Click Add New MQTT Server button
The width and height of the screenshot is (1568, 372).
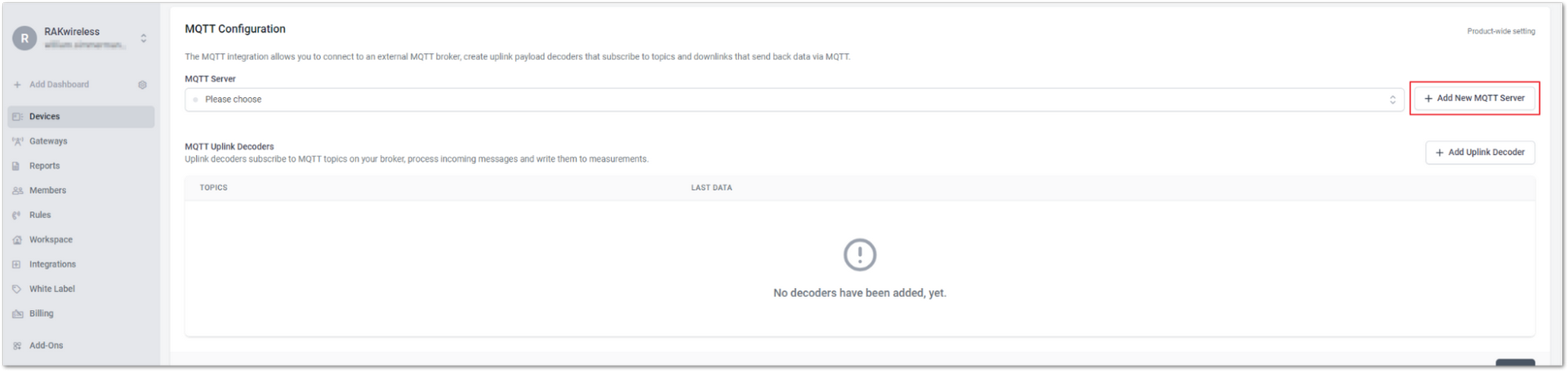(x=1475, y=98)
